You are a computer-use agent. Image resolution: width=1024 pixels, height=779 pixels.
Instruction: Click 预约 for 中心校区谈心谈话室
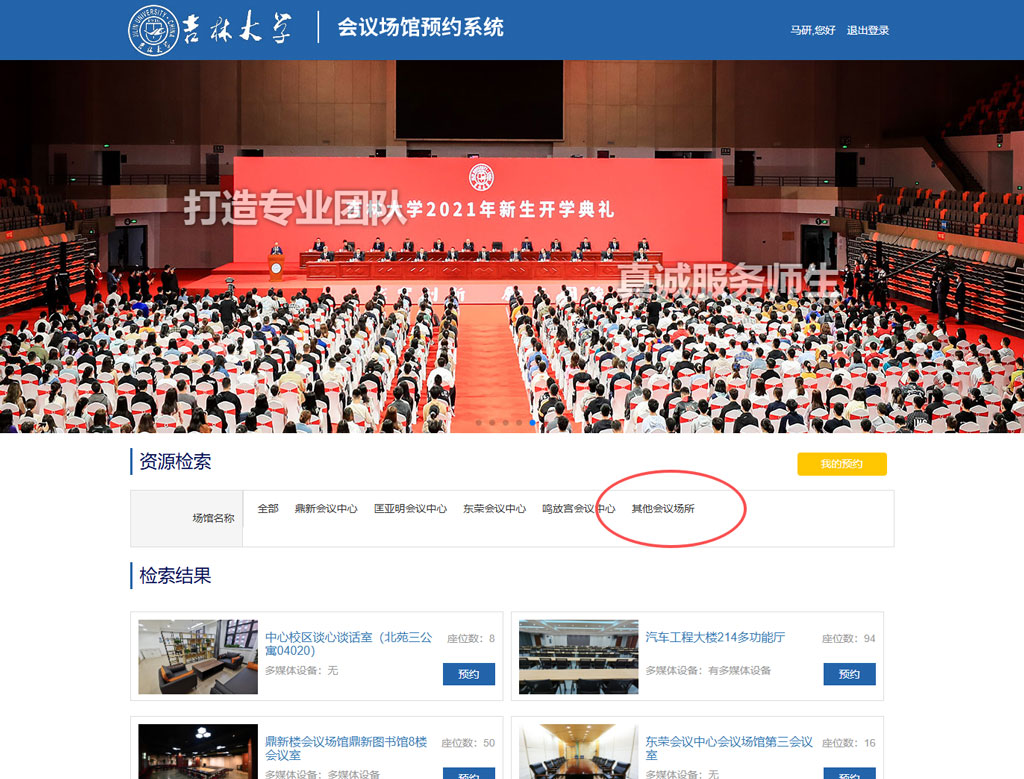click(x=469, y=674)
